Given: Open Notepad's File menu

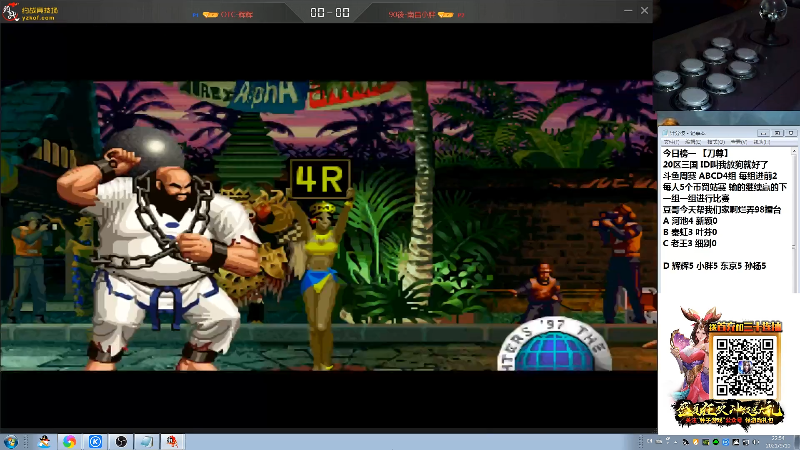Looking at the screenshot, I should point(671,142).
